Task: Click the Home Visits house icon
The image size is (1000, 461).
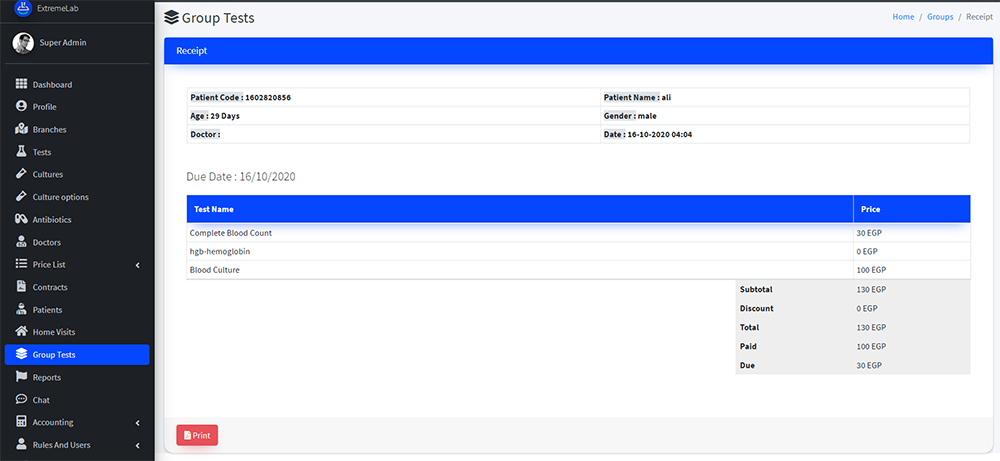Action: [21, 332]
